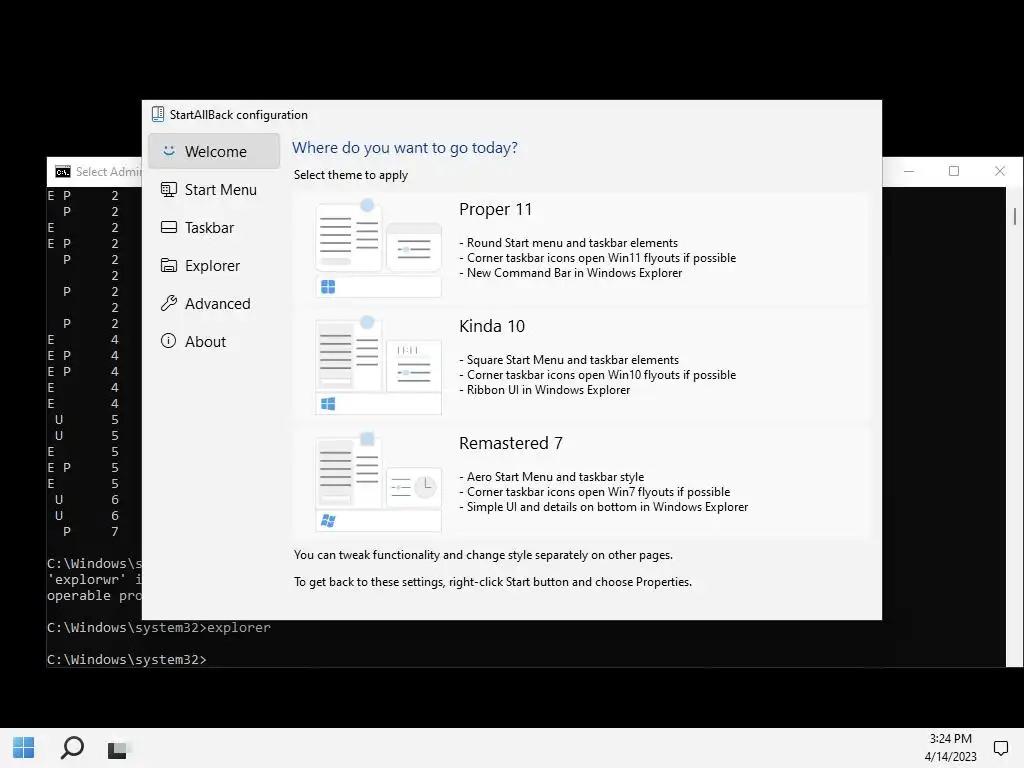Click the StartAllBack configuration title icon
The image size is (1024, 768).
158,114
